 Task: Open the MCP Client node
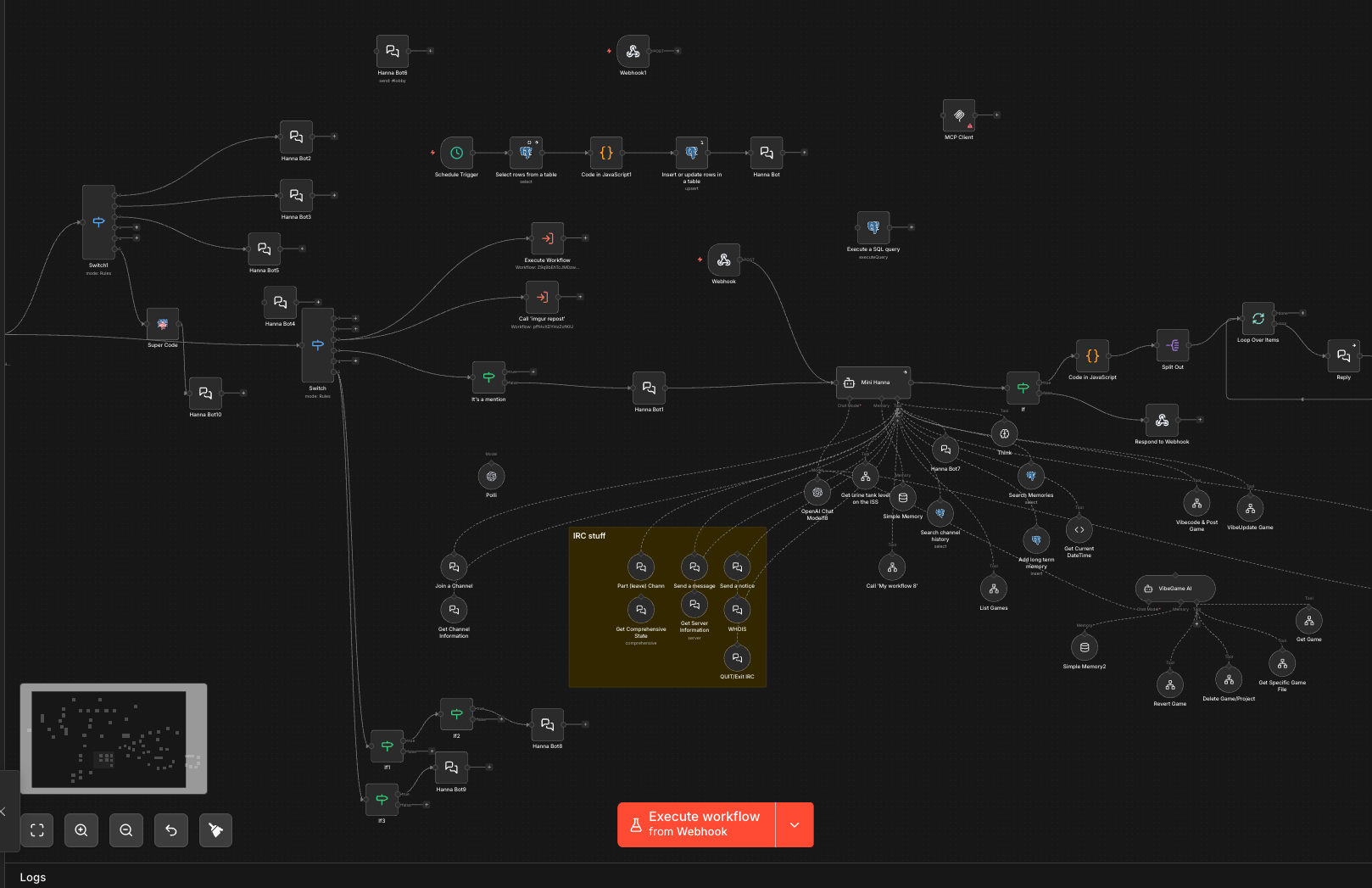point(959,115)
